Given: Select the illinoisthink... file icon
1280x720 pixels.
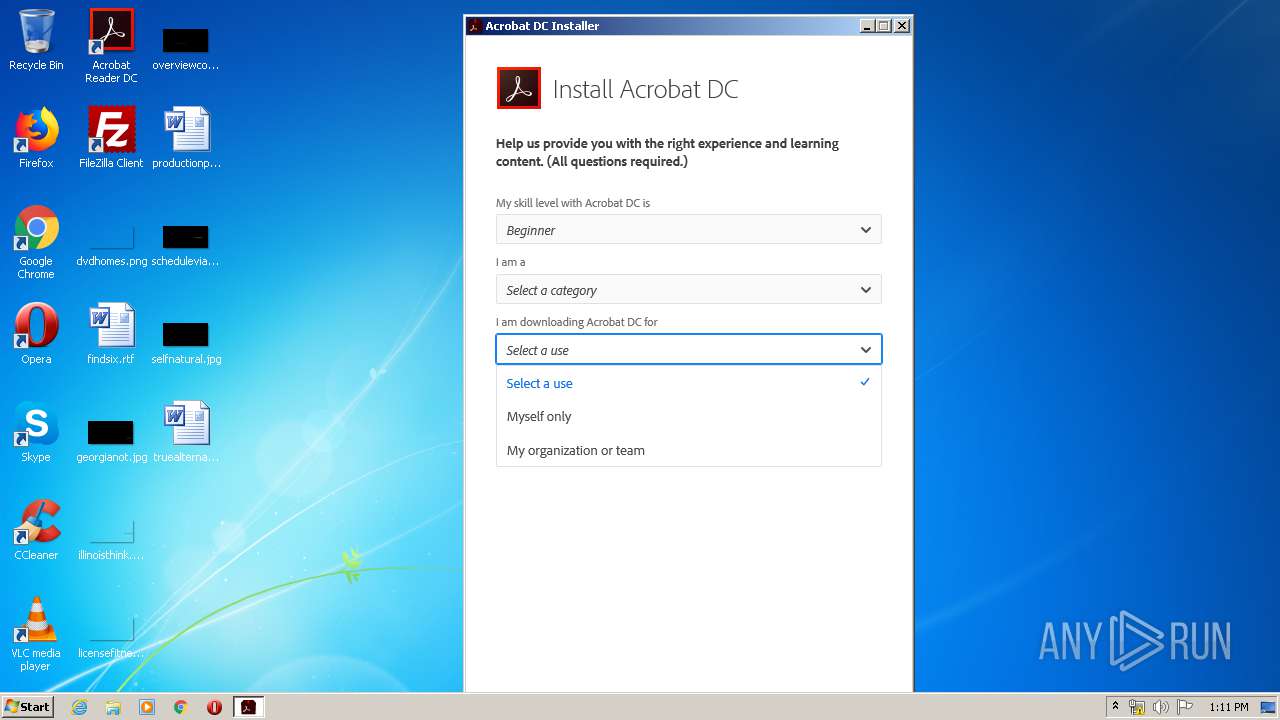Looking at the screenshot, I should 111,540.
